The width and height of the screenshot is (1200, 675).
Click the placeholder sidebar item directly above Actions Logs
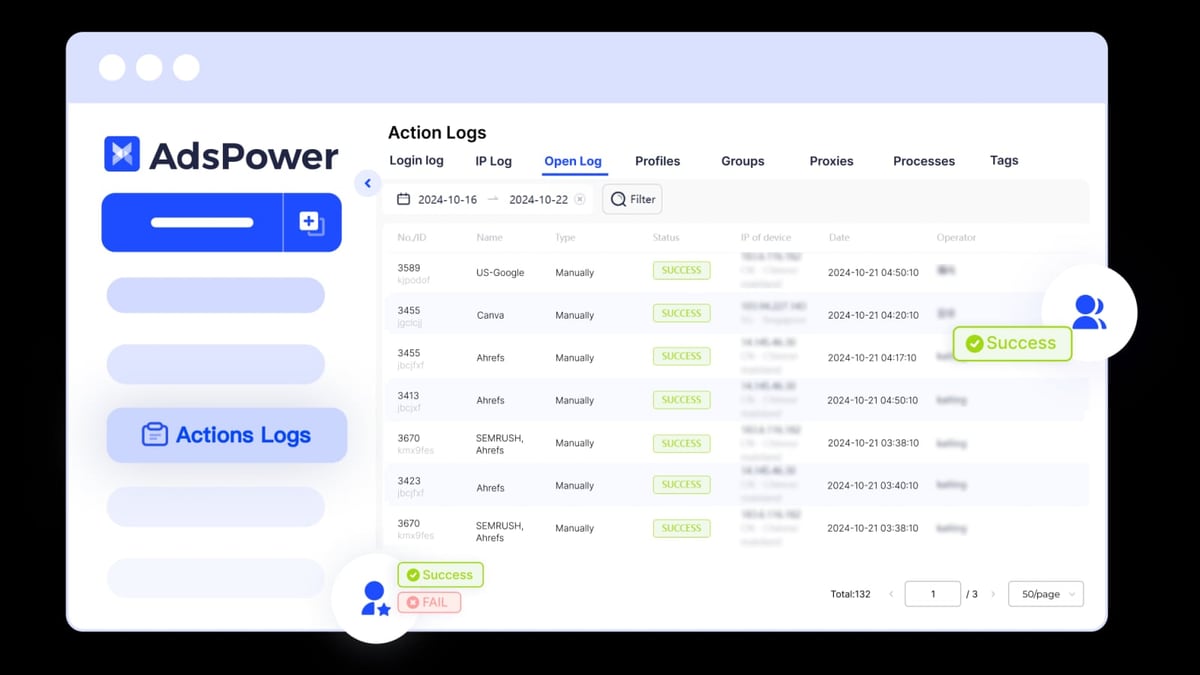pos(215,365)
